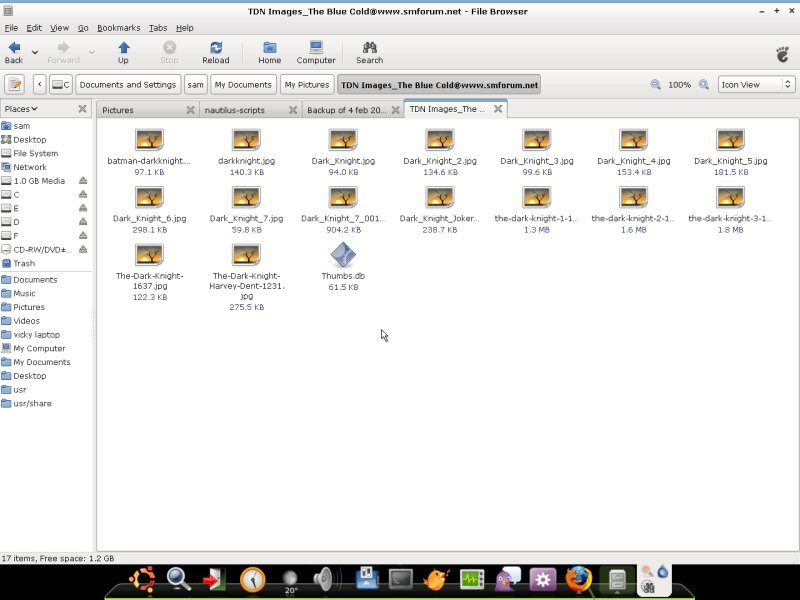
Task: Click TDN Images path bar button
Action: tap(439, 85)
